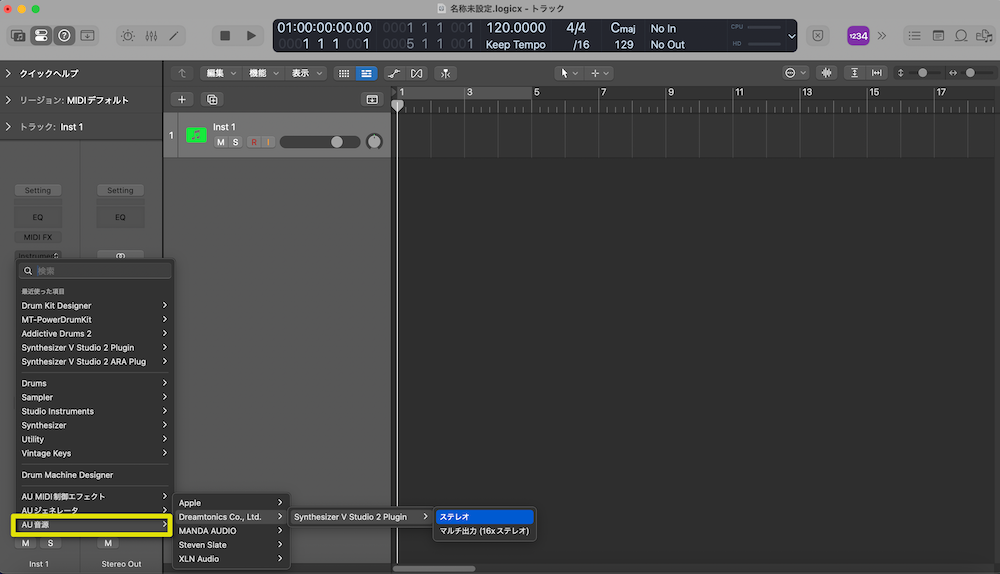Open the snap mode dropdown

795,73
